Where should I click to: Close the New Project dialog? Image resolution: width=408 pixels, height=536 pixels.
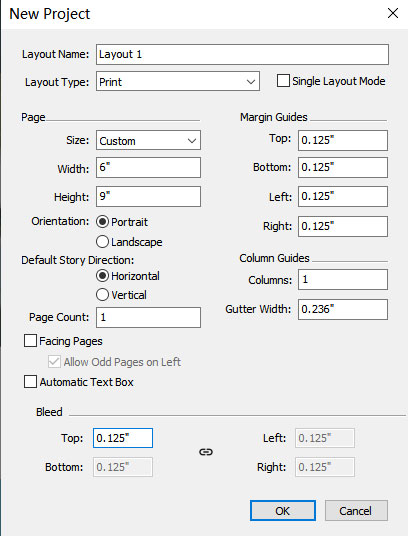pos(393,13)
